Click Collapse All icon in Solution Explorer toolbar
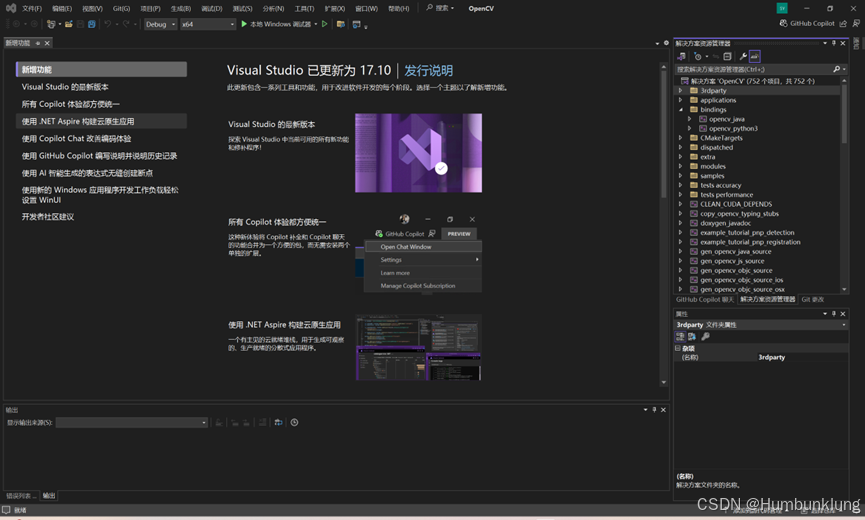The width and height of the screenshot is (865, 520). coord(727,57)
